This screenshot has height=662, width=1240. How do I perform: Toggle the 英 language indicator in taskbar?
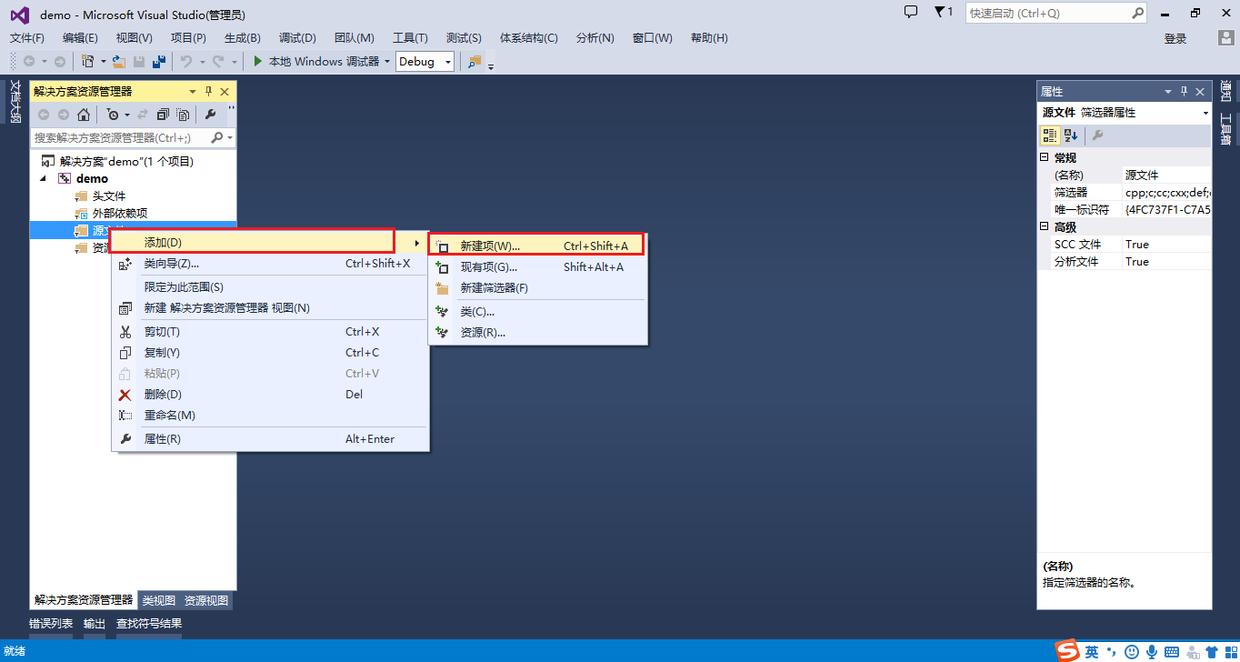[x=1090, y=651]
